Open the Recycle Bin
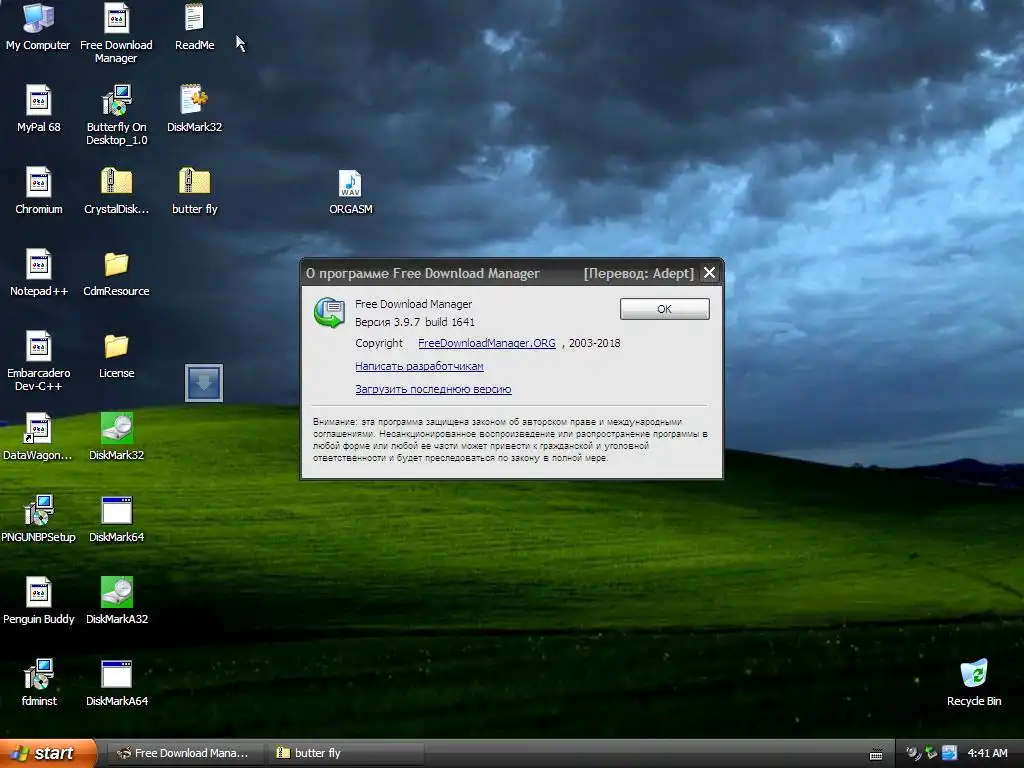The width and height of the screenshot is (1024, 768). coord(974,683)
